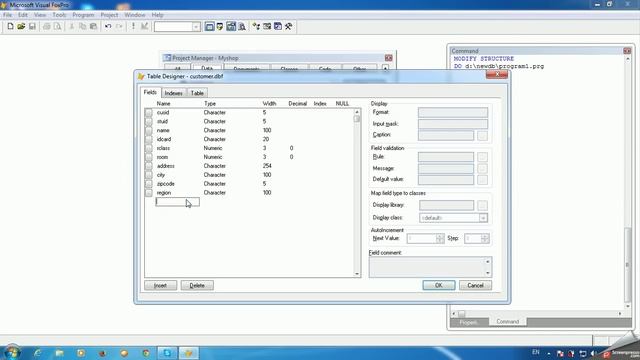Viewport: 640px width, 360px height.
Task: Click the builder button beside Default value
Action: pyautogui.click(x=482, y=180)
